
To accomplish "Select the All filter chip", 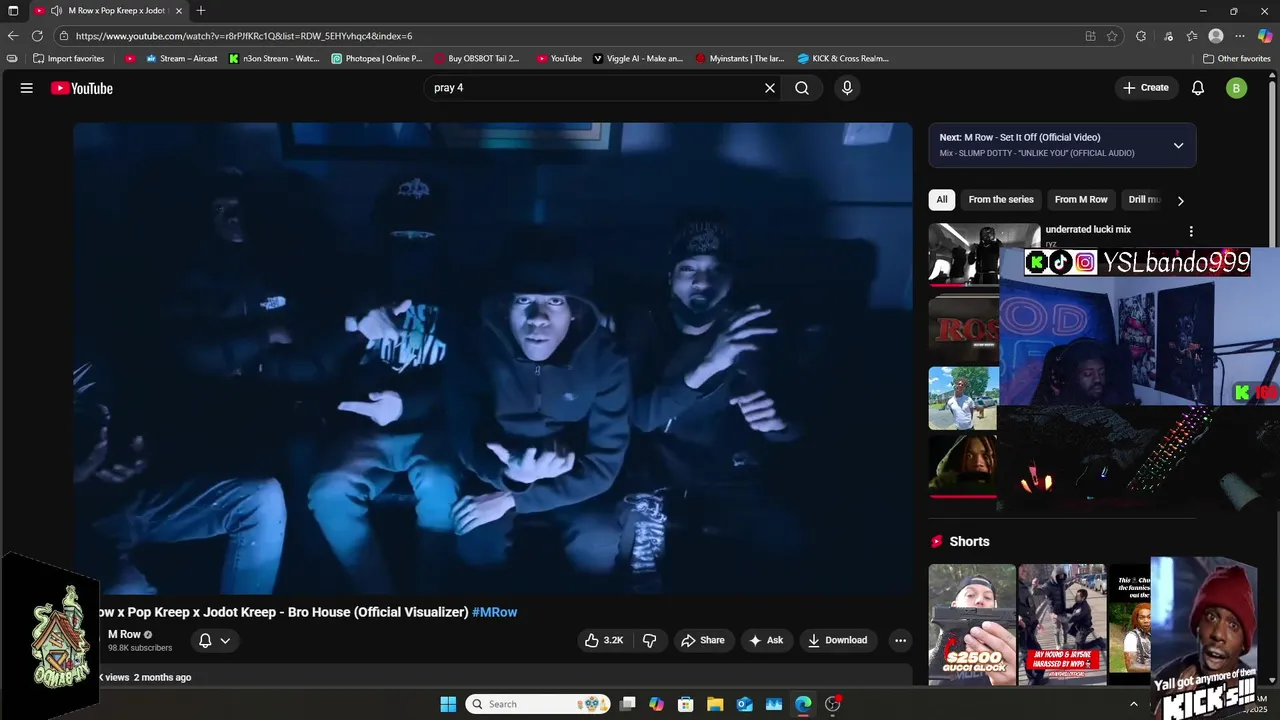I will 942,200.
